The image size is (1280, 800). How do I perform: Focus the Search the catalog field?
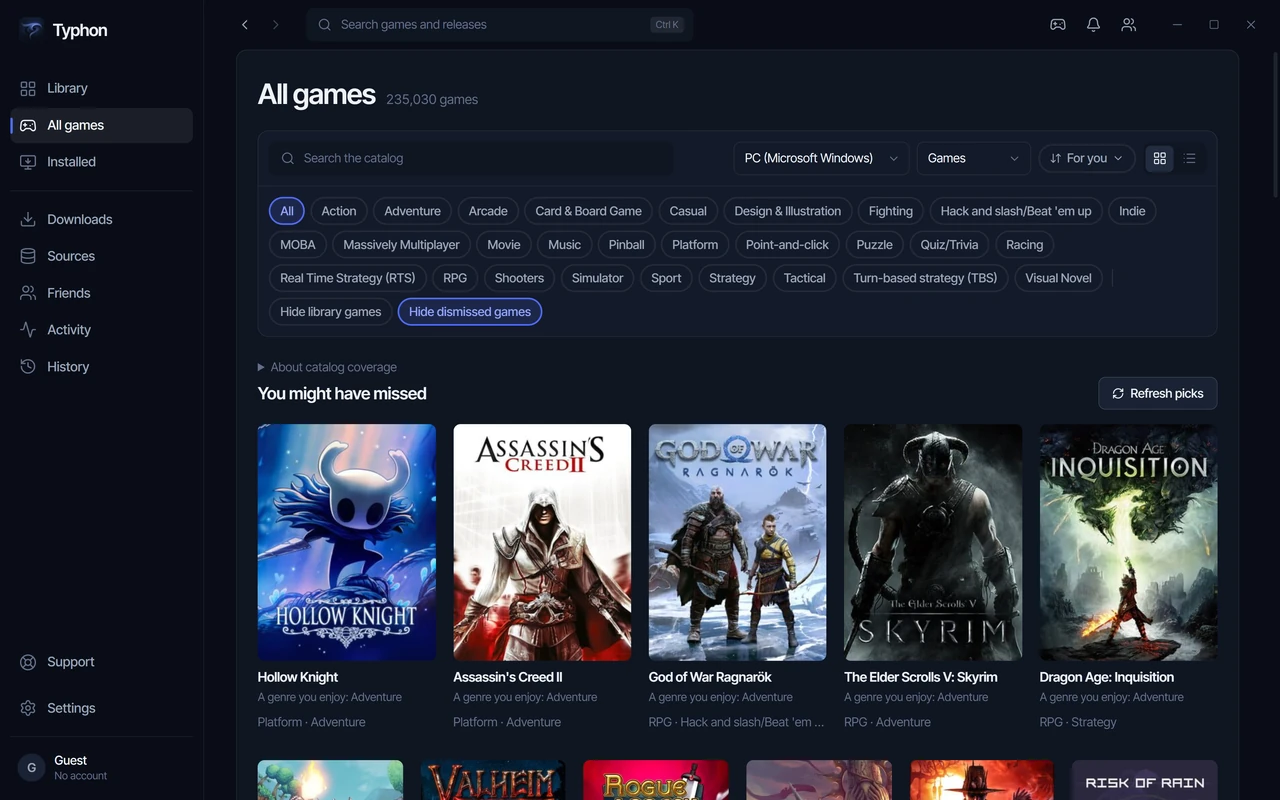[x=471, y=158]
